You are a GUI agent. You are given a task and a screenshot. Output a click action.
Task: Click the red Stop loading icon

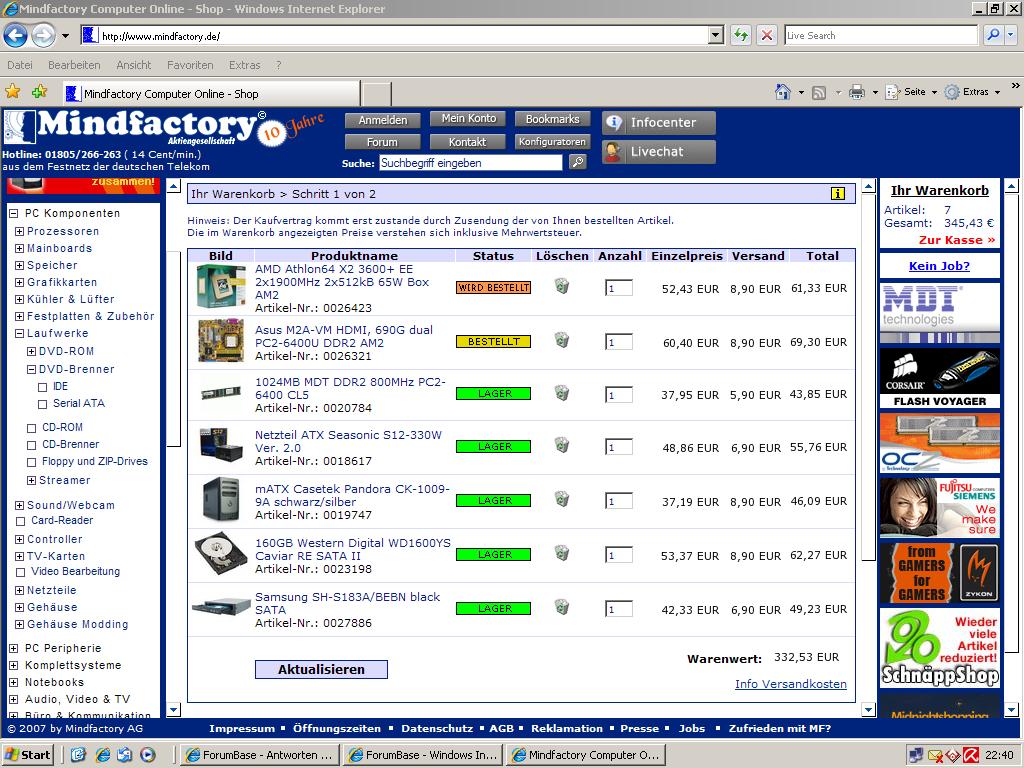(767, 35)
